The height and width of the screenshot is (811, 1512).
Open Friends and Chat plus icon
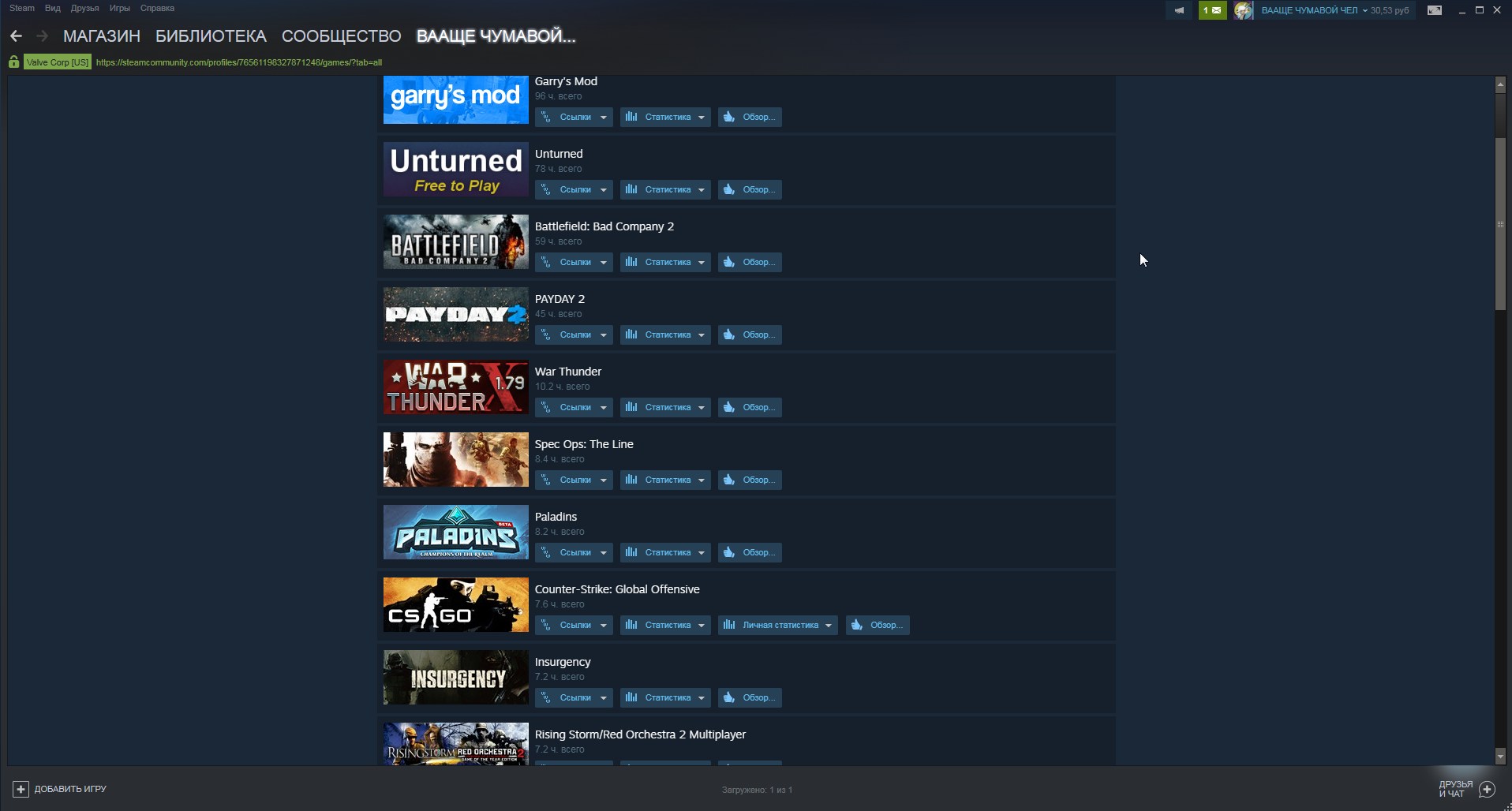coord(1487,789)
